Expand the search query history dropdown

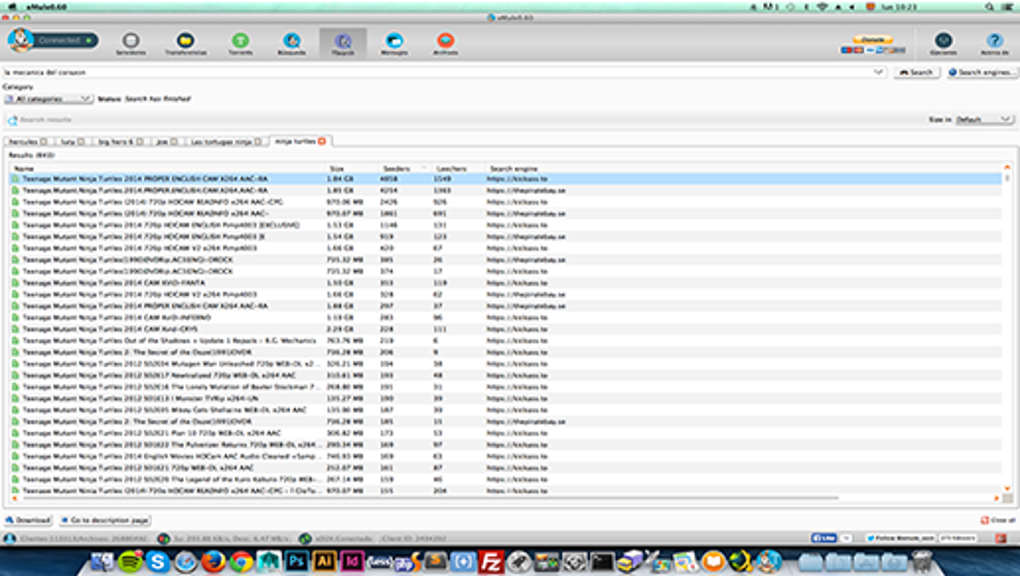879,72
